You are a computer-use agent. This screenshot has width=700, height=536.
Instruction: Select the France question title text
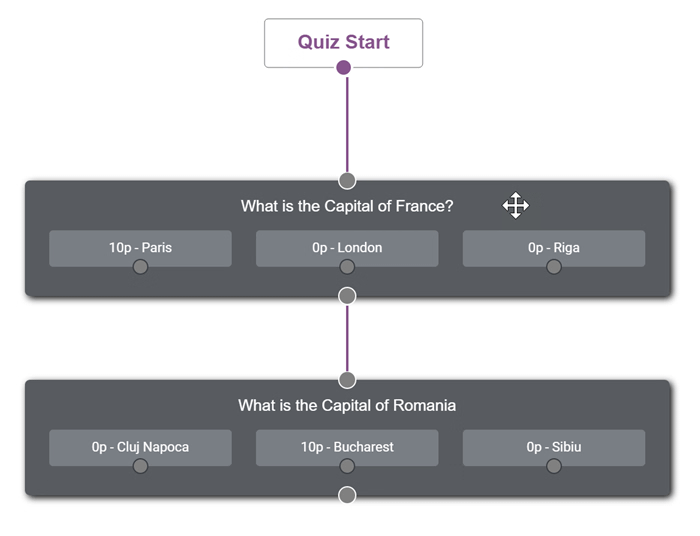click(347, 206)
